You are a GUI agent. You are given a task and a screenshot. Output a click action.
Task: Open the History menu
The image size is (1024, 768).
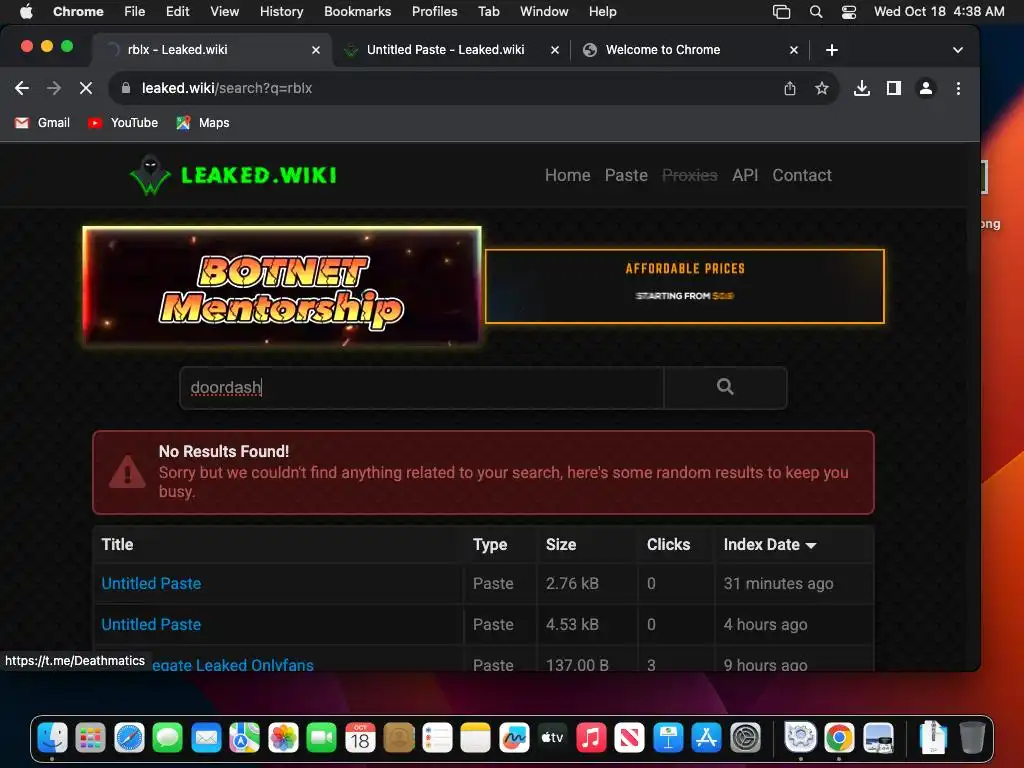(x=281, y=12)
